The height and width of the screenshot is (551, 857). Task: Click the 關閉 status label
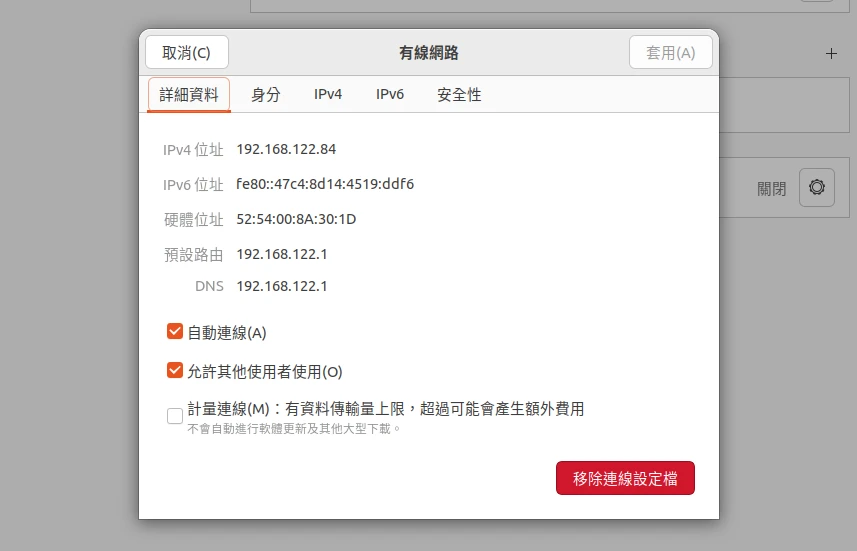point(772,188)
